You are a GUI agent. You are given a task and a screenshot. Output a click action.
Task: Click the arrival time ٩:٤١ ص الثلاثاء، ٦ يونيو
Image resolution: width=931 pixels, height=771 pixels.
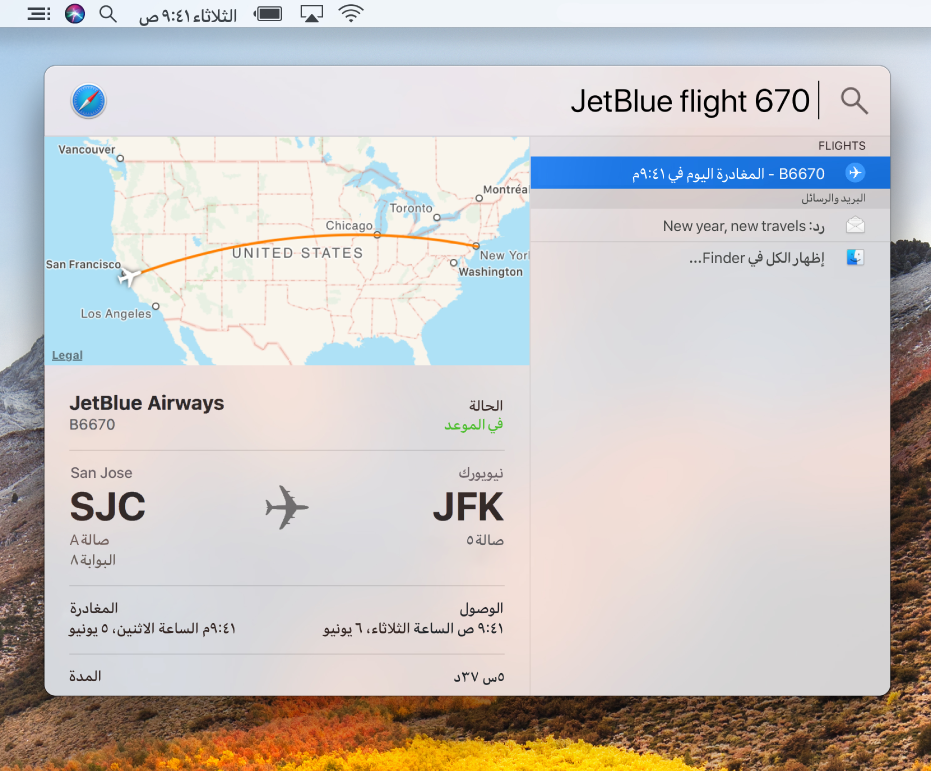coord(413,629)
